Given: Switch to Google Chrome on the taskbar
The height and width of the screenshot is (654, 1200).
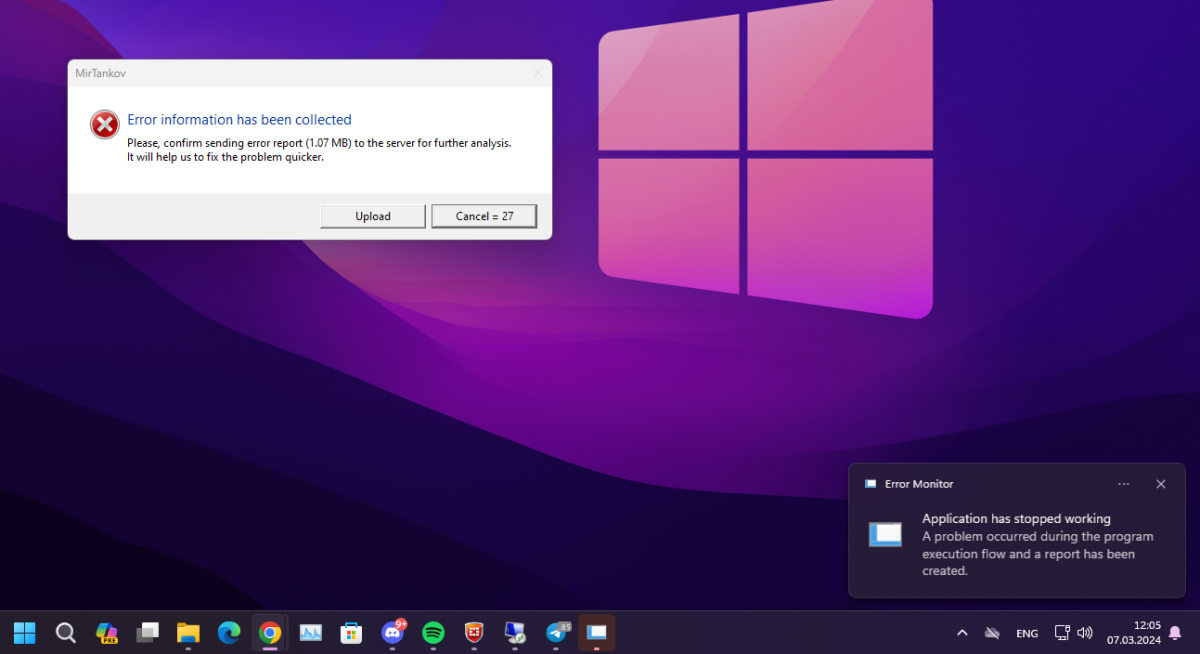Looking at the screenshot, I should point(269,632).
